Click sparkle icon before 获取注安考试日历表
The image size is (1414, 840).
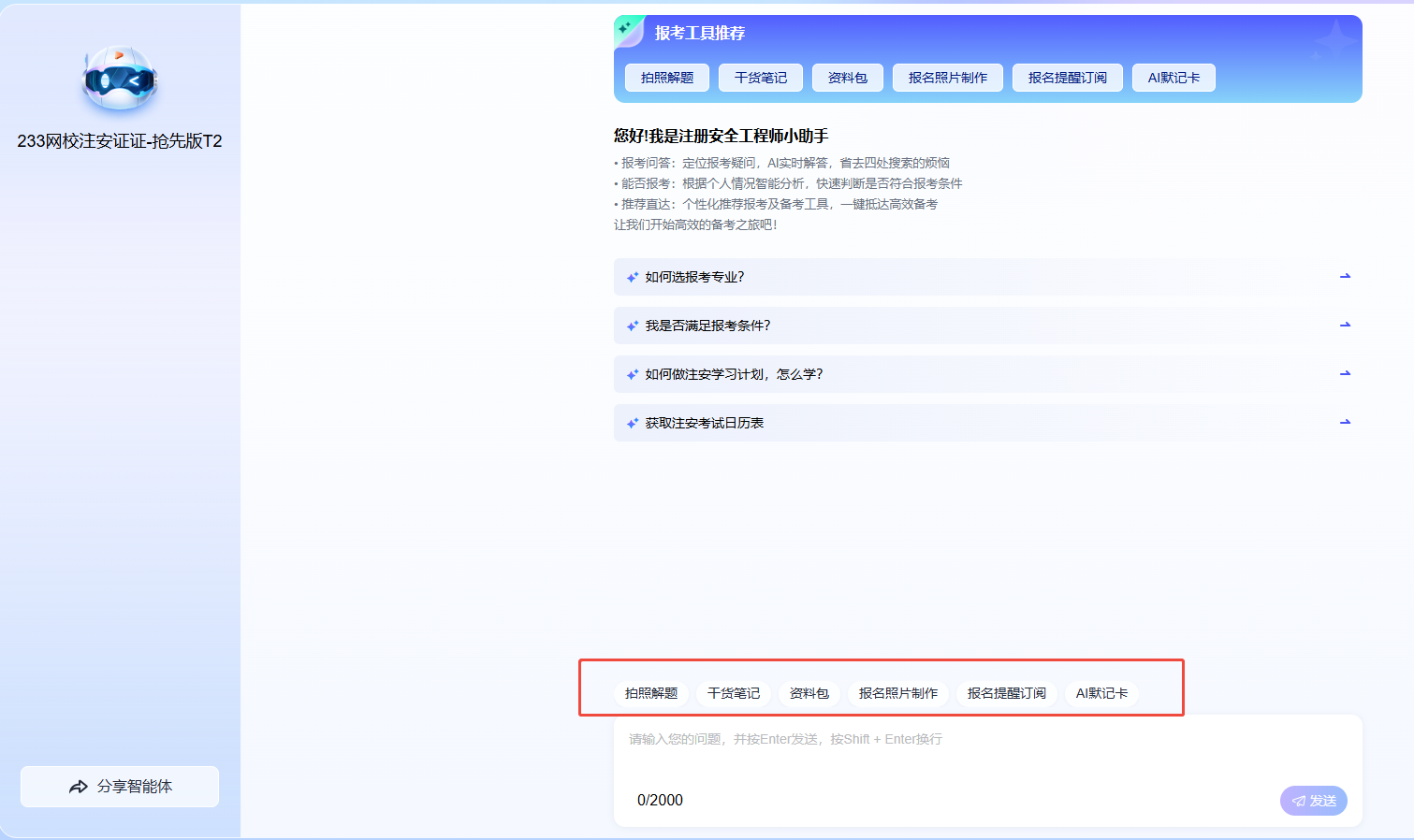(633, 424)
